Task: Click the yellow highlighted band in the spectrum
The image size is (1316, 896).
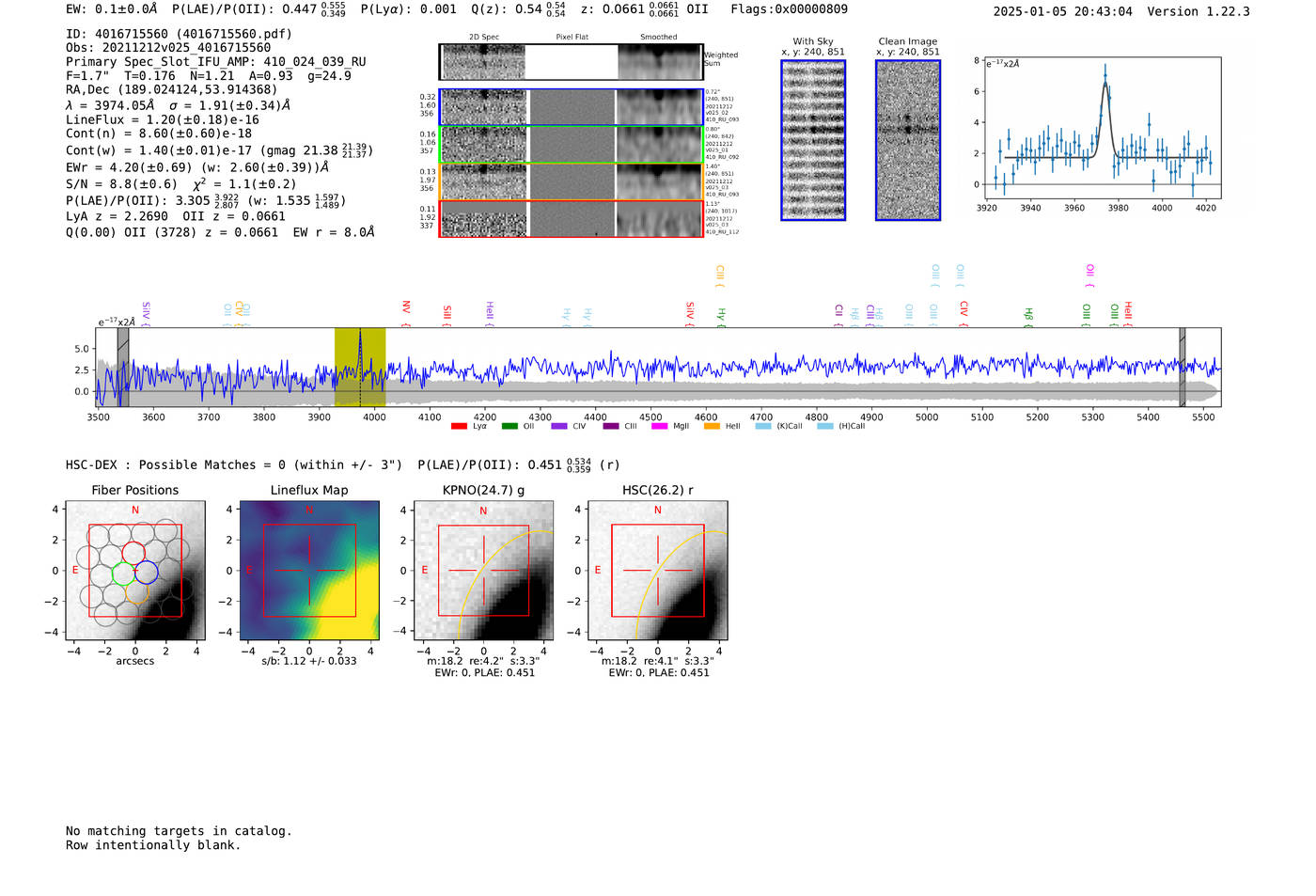Action: [360, 367]
